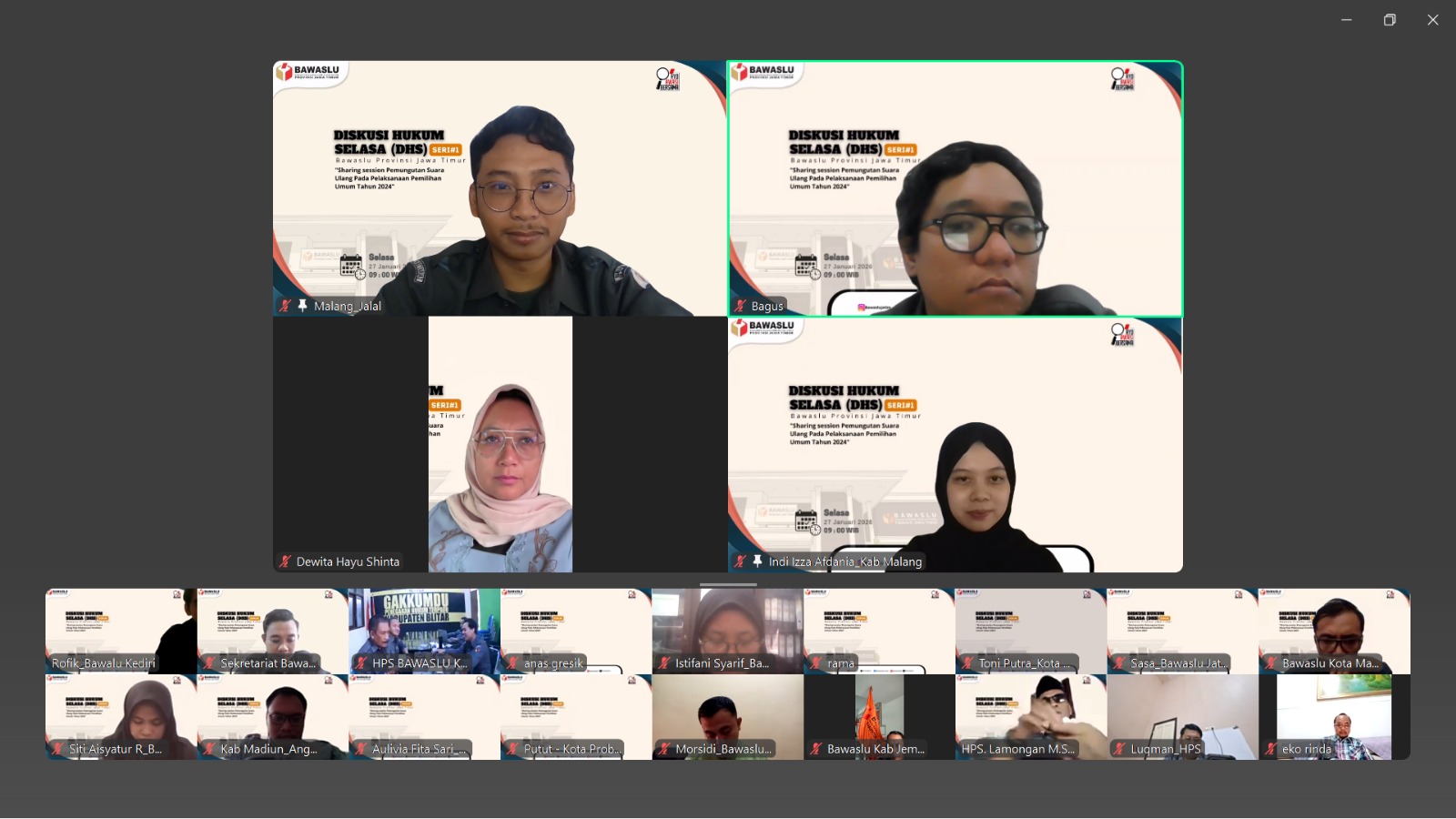Select Istifani Syarif_Ba... video thumbnail
1456x819 pixels.
point(728,631)
